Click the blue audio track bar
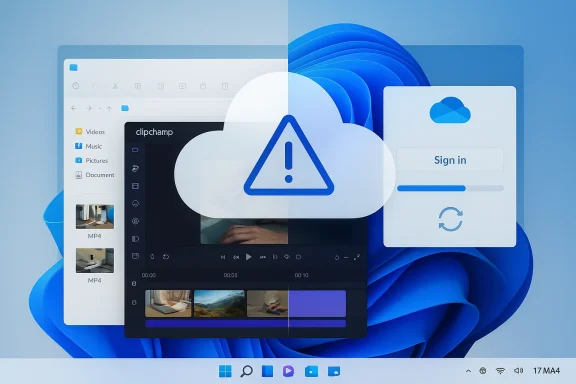The height and width of the screenshot is (384, 576). click(x=245, y=323)
